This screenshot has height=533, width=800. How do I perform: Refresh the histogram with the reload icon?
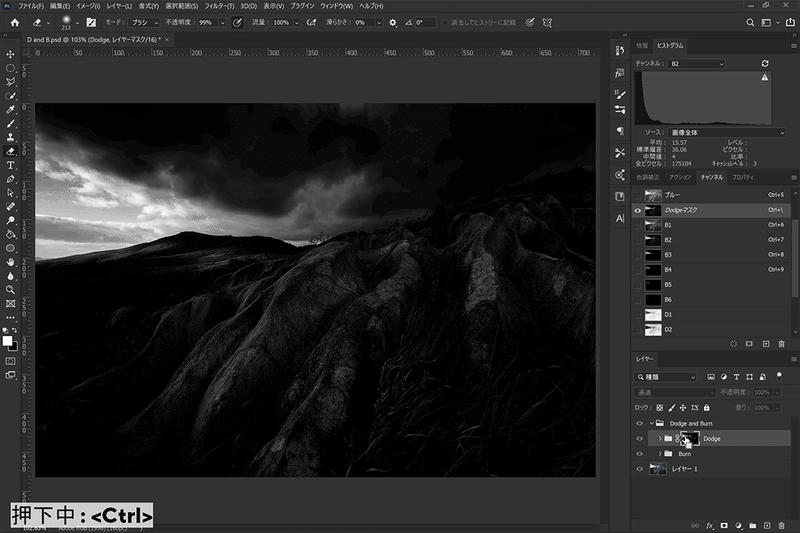tap(765, 63)
